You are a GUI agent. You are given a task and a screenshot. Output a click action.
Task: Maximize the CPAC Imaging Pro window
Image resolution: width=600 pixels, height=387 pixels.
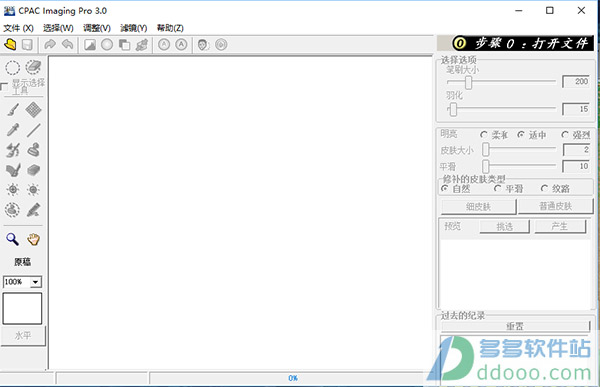[549, 10]
